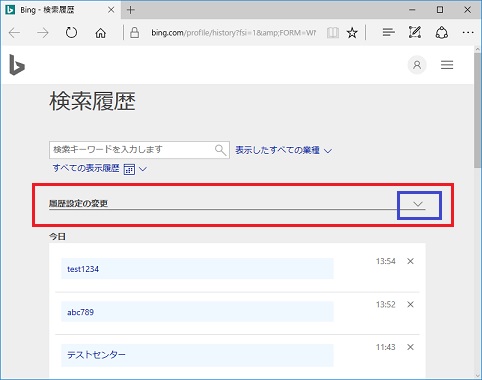Screen dimensions: 482x380
Task: Maximize the browser window
Action: (x=440, y=10)
